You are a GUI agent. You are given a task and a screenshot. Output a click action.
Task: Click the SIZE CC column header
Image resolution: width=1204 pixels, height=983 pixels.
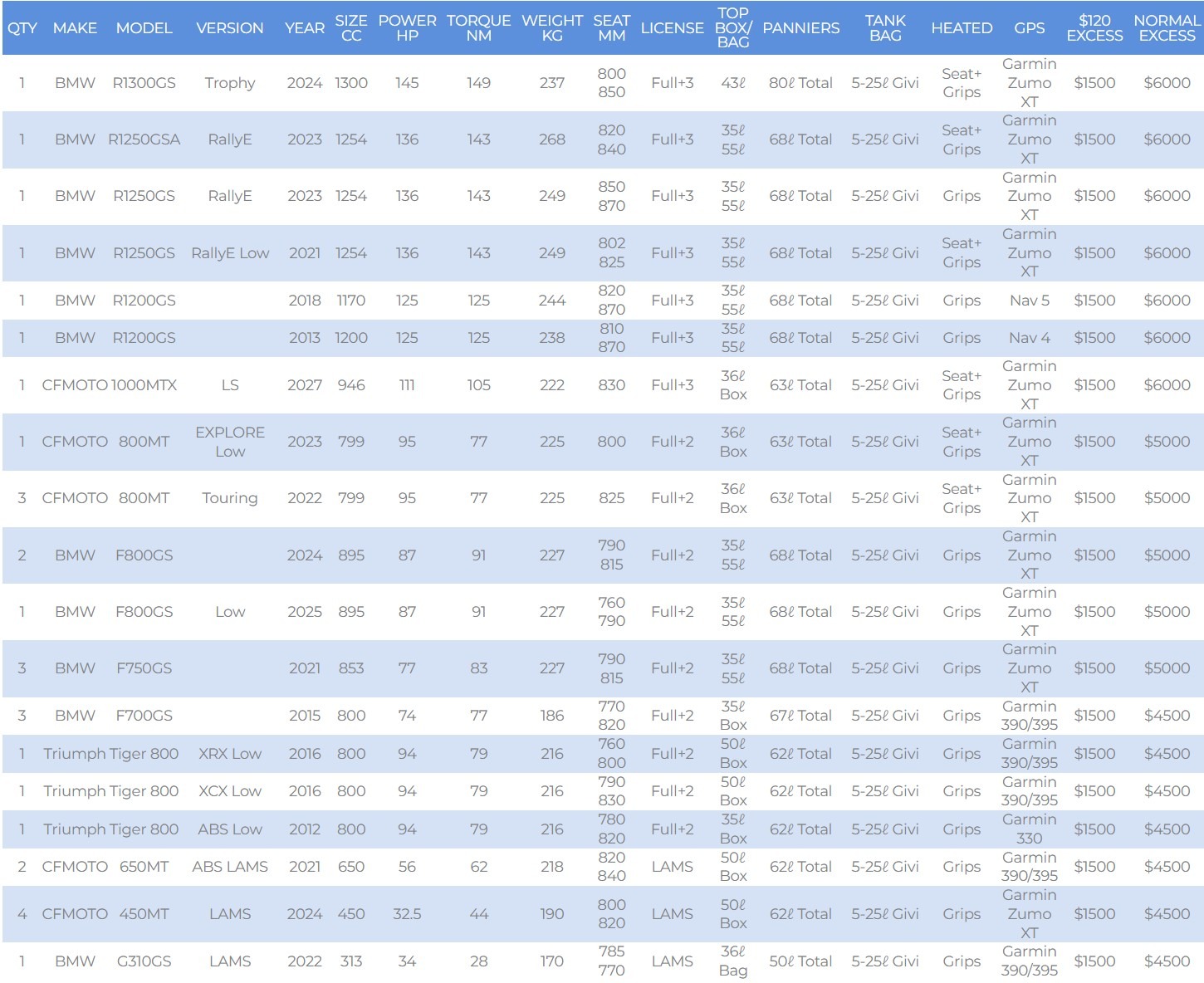[351, 28]
